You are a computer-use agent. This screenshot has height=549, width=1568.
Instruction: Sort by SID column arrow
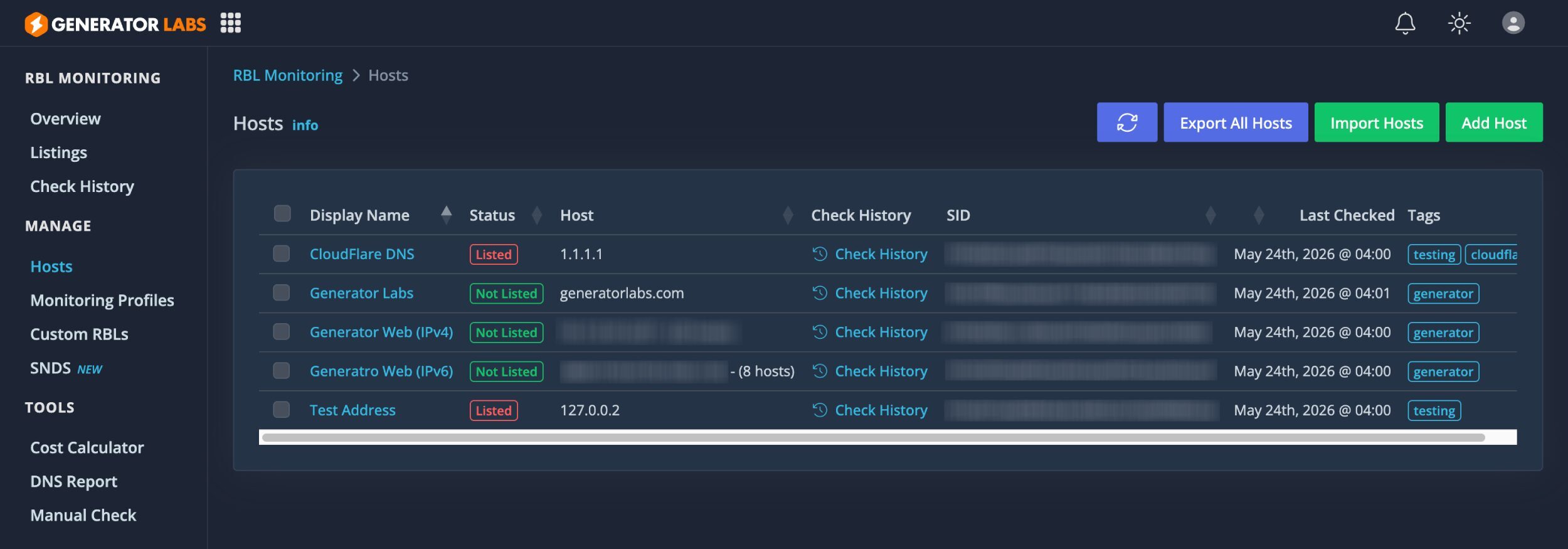[x=1210, y=215]
